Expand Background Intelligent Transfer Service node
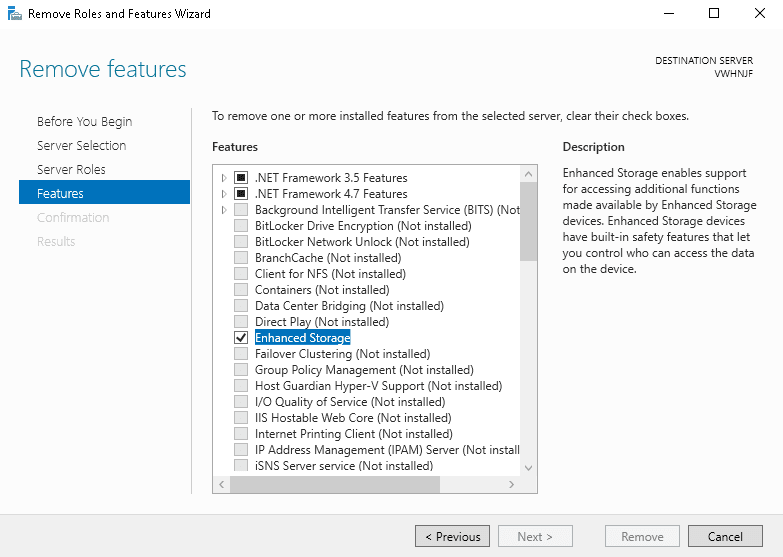This screenshot has height=557, width=783. click(x=224, y=210)
